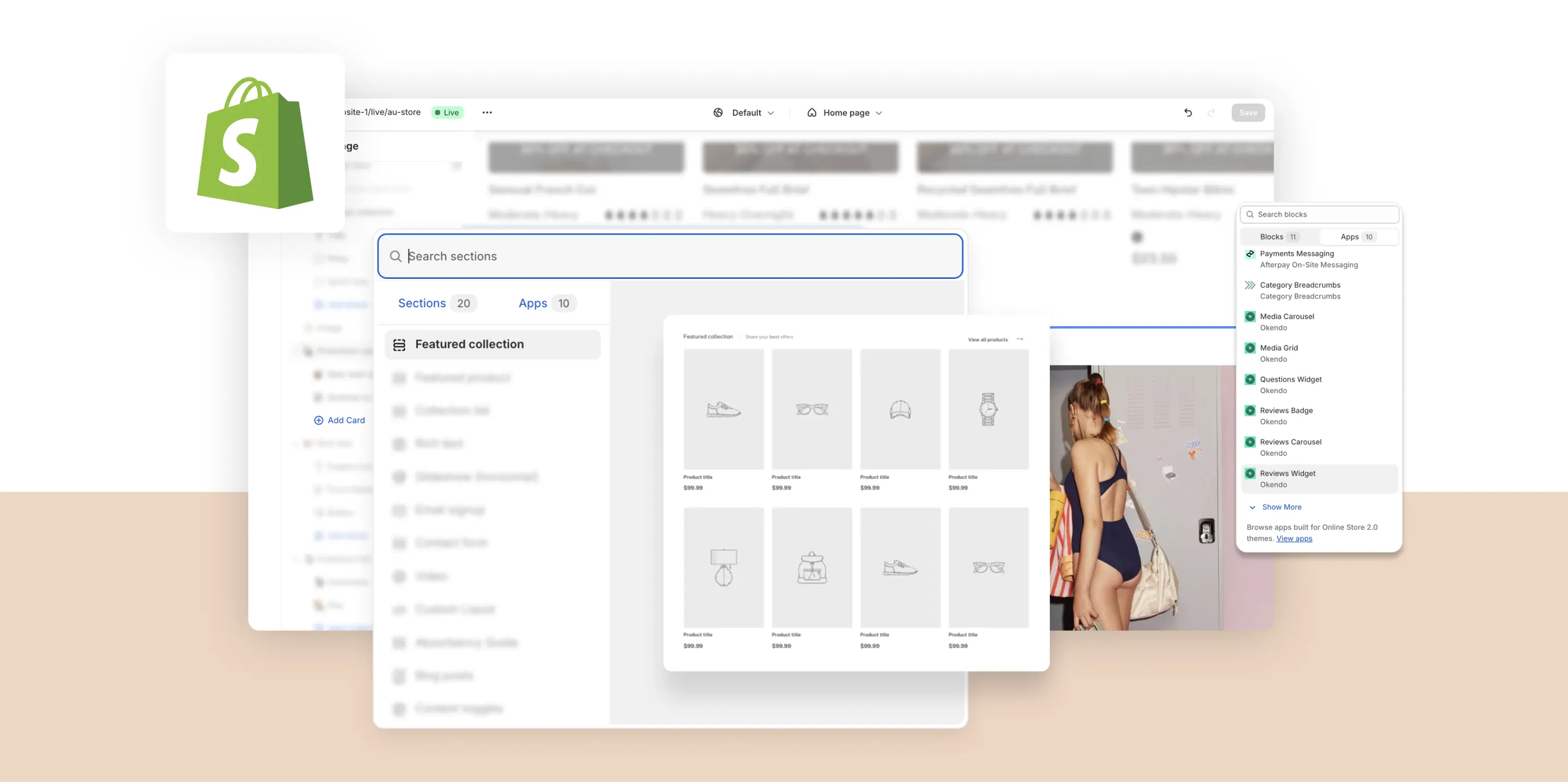The width and height of the screenshot is (1568, 782).
Task: Select Media Carousel Okendo block
Action: pos(1319,322)
